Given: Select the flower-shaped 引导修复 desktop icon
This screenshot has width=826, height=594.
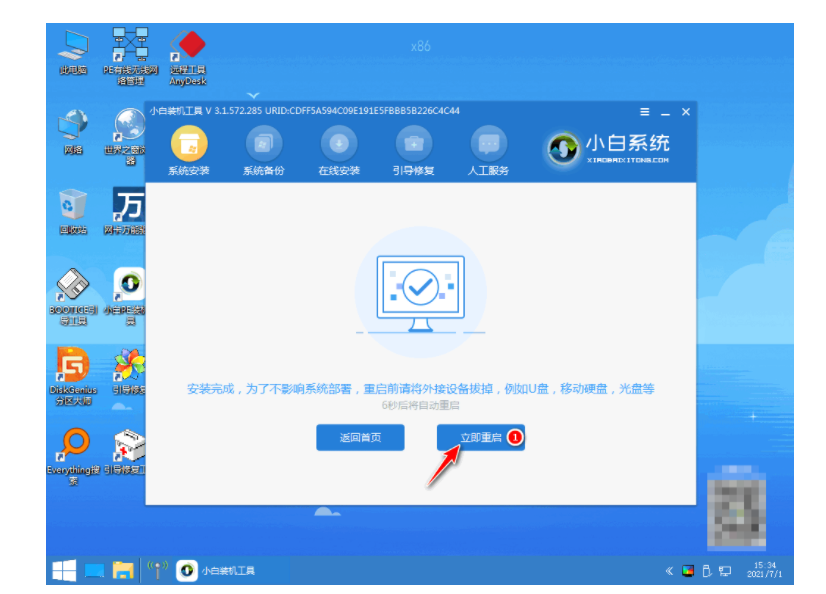Looking at the screenshot, I should [129, 371].
